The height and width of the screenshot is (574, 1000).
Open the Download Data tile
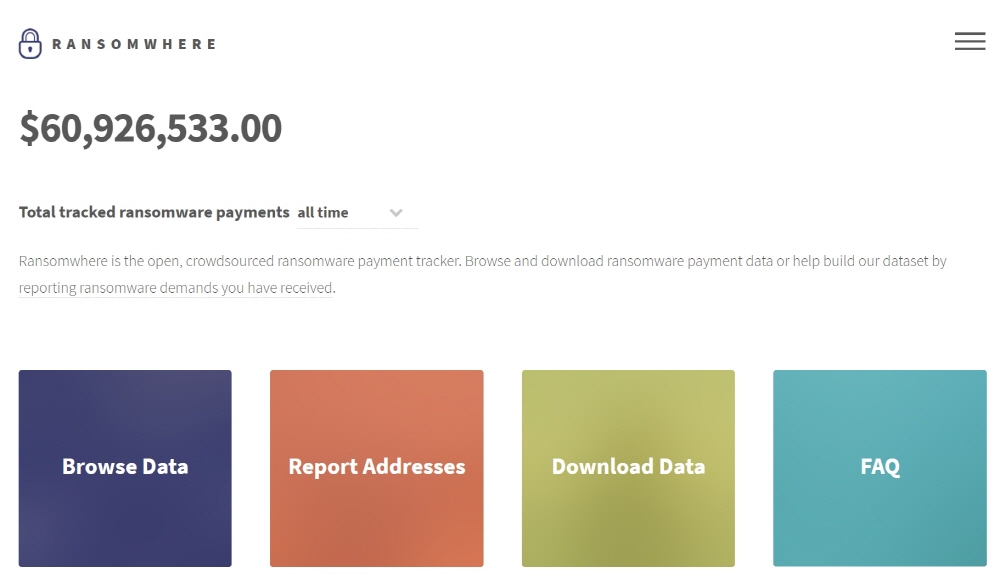[628, 468]
